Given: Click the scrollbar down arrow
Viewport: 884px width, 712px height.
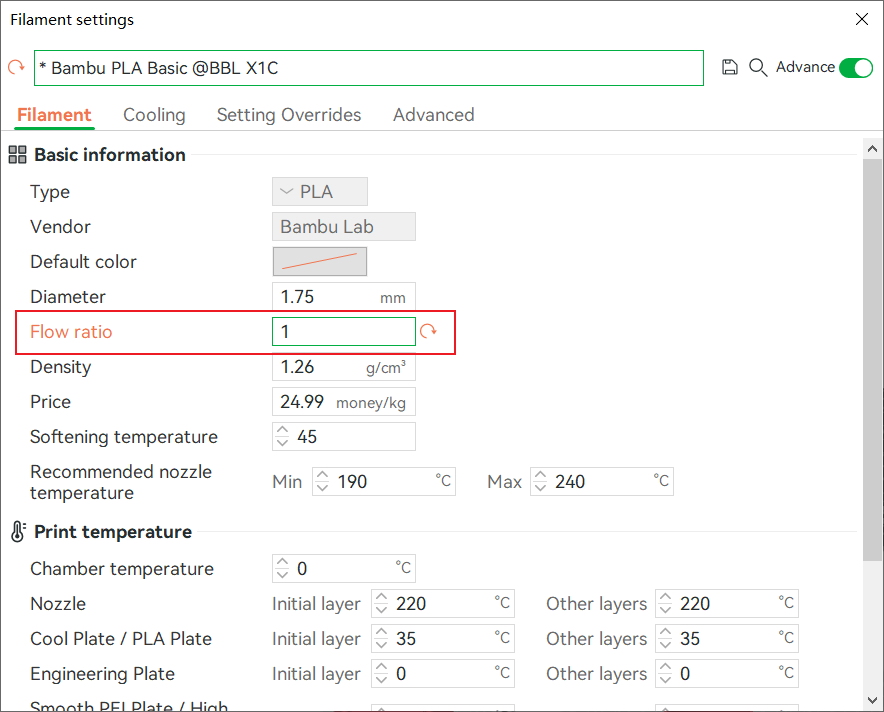Looking at the screenshot, I should [x=873, y=701].
